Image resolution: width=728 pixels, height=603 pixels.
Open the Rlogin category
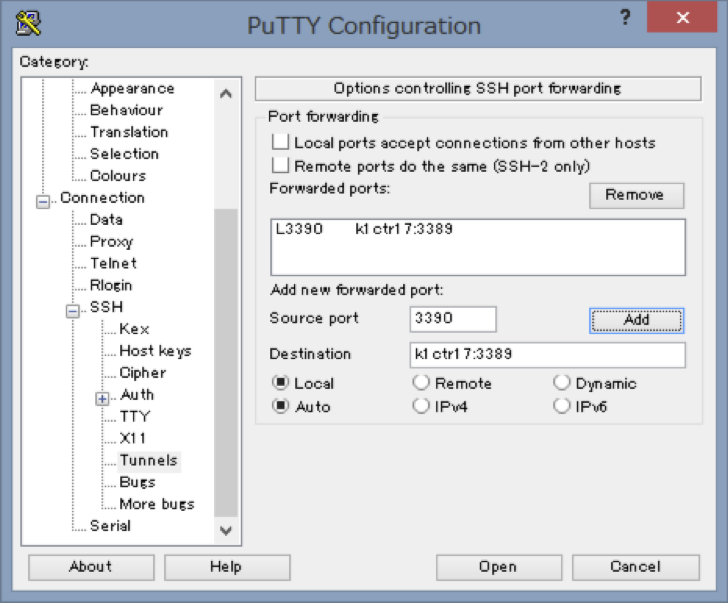[111, 285]
